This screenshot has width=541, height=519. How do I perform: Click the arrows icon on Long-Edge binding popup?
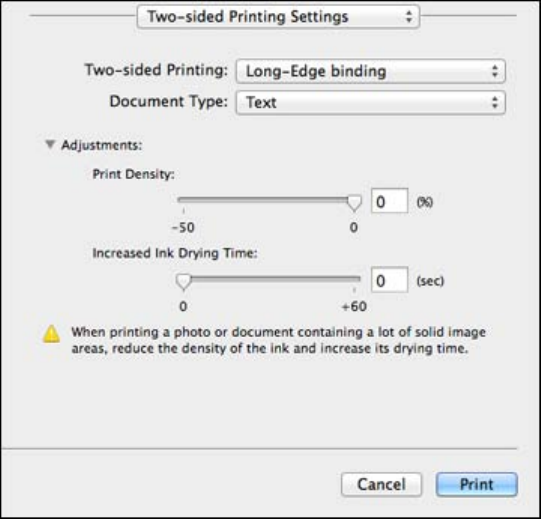(495, 71)
